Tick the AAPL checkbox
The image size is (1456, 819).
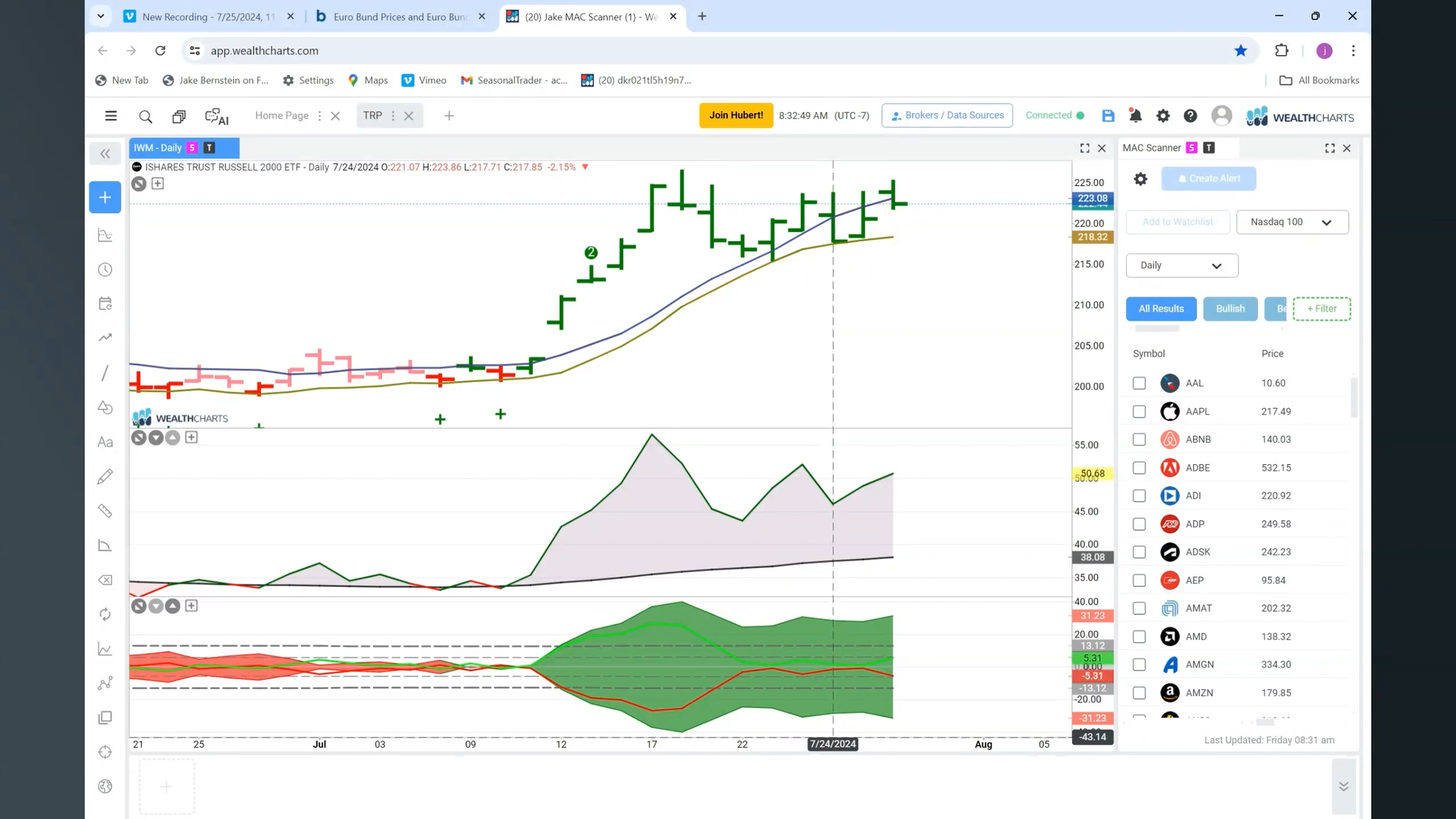1139,412
